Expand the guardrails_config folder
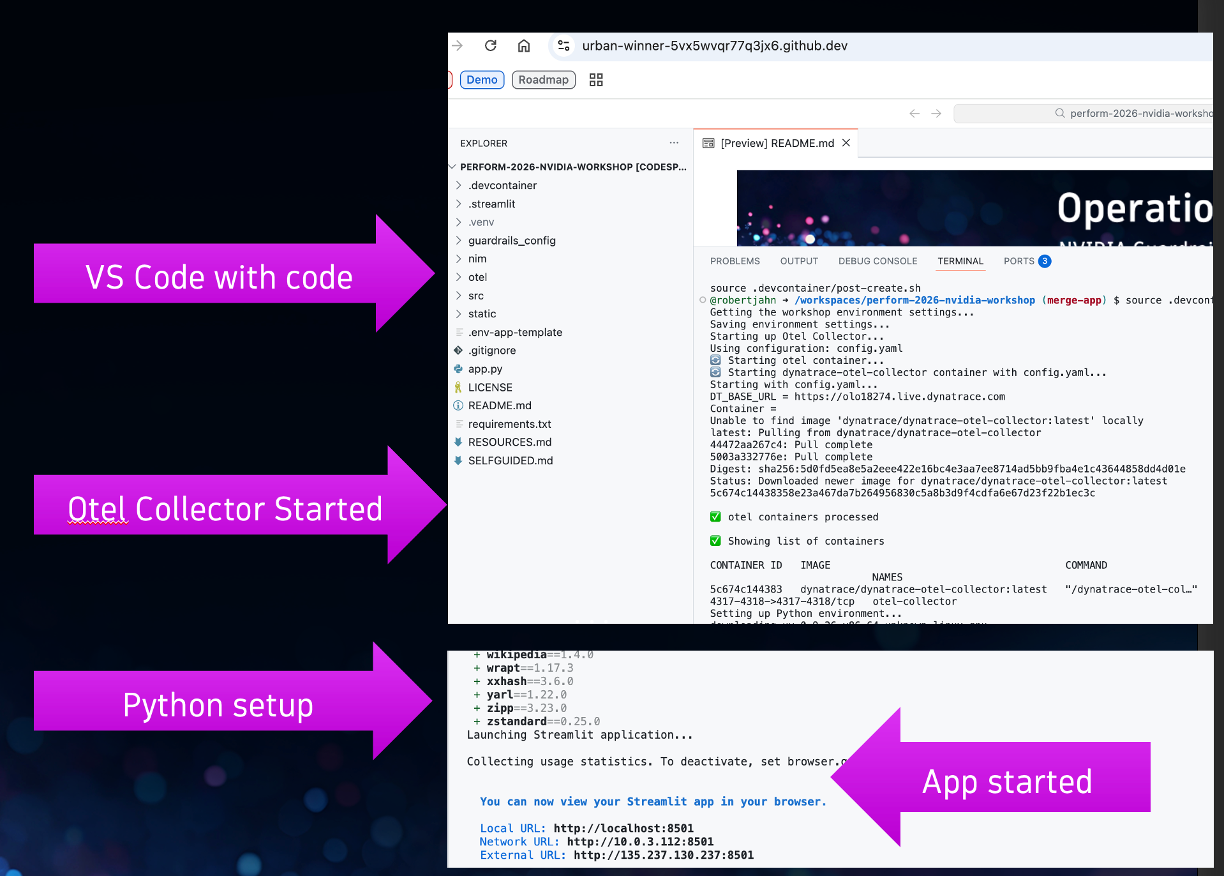This screenshot has width=1224, height=876. click(x=511, y=241)
